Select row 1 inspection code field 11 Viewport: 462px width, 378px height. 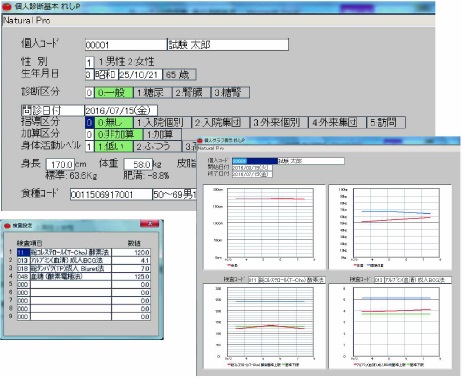pyautogui.click(x=23, y=253)
